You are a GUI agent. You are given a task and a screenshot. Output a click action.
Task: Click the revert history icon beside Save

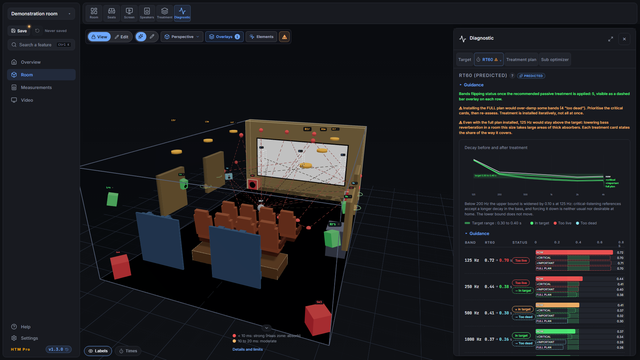click(x=37, y=31)
